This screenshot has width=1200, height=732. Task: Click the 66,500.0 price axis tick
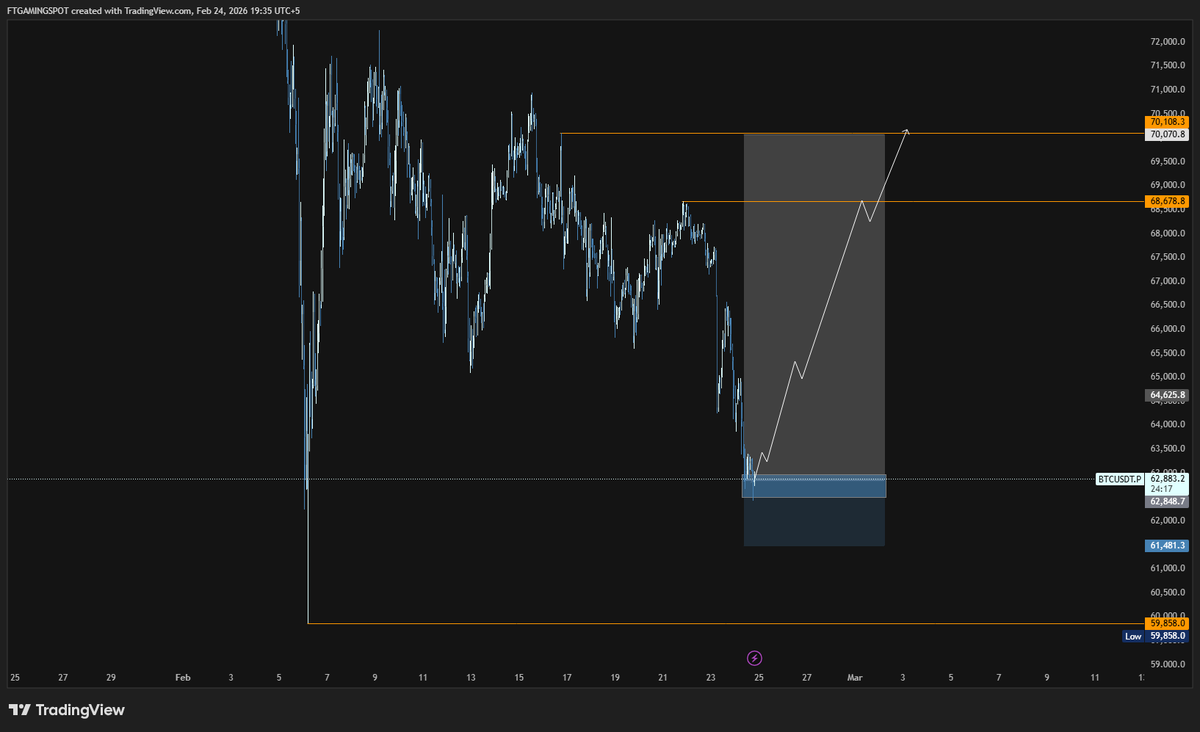(x=1168, y=305)
